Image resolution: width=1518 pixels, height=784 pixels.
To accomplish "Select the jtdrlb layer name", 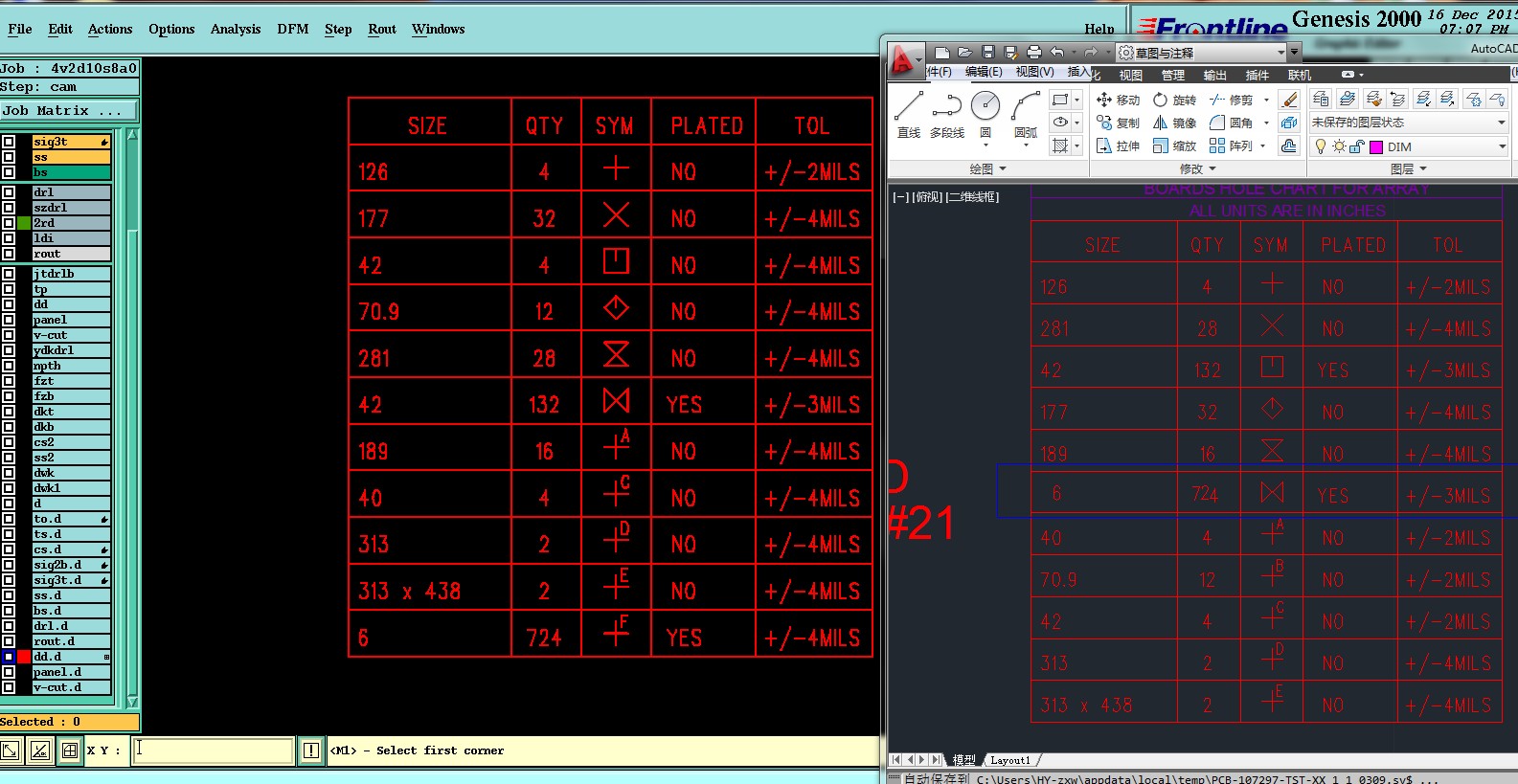I will tap(71, 274).
